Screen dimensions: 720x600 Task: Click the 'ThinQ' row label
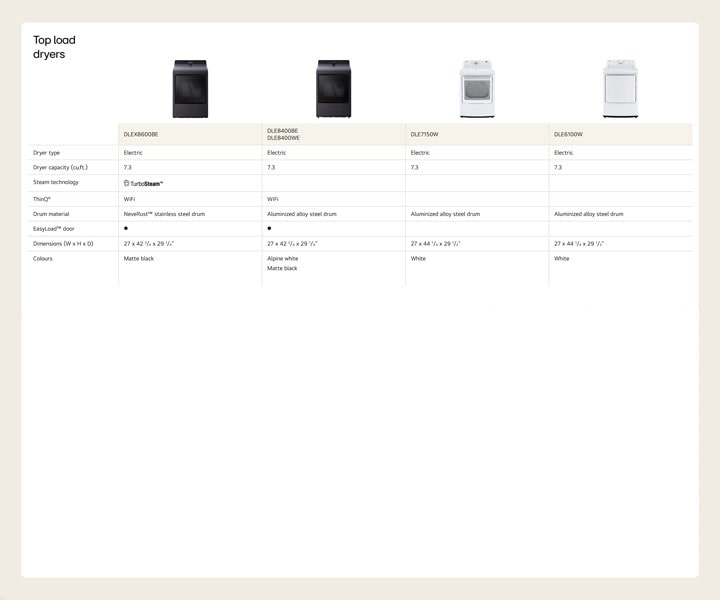click(x=42, y=199)
